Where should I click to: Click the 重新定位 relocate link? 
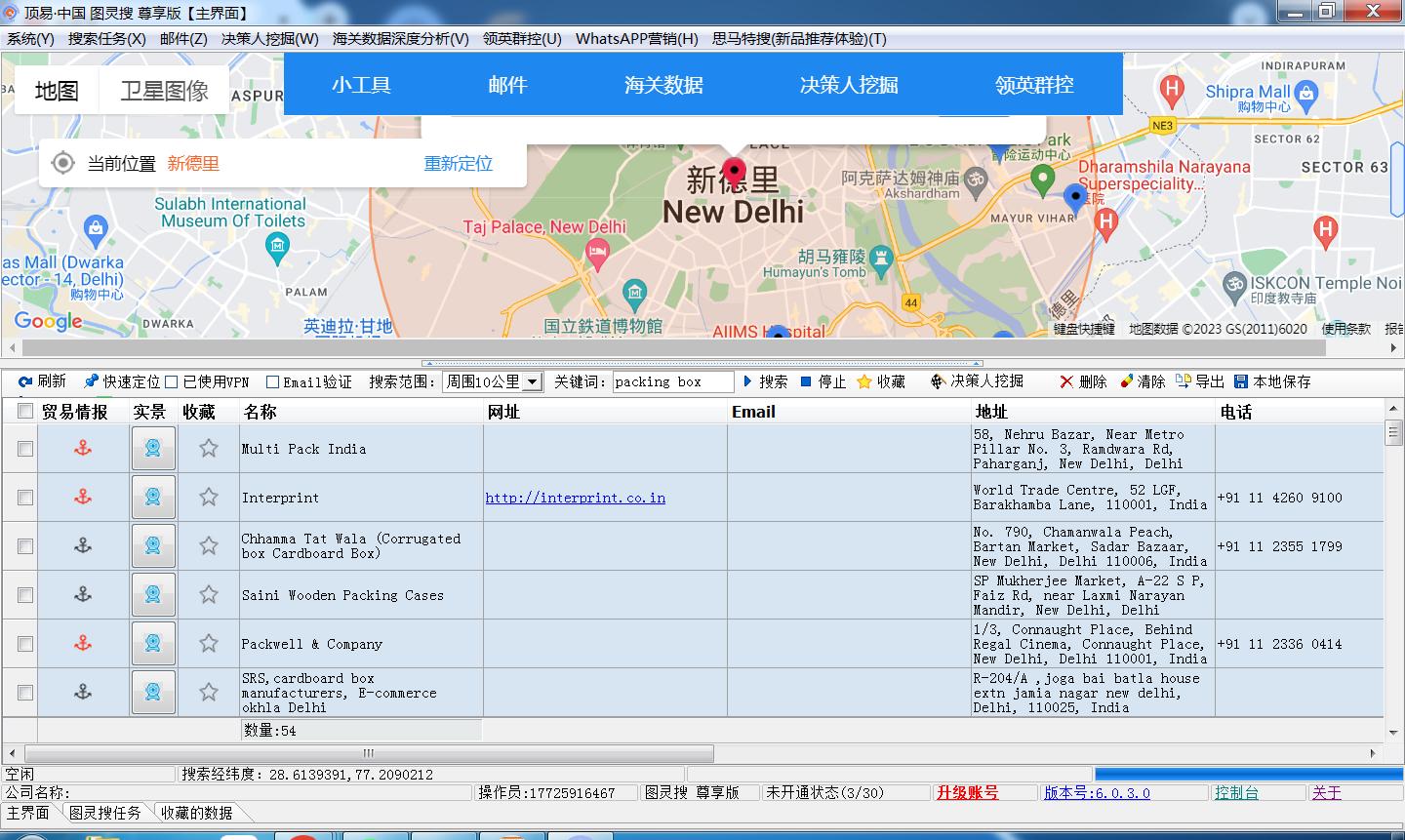click(458, 165)
